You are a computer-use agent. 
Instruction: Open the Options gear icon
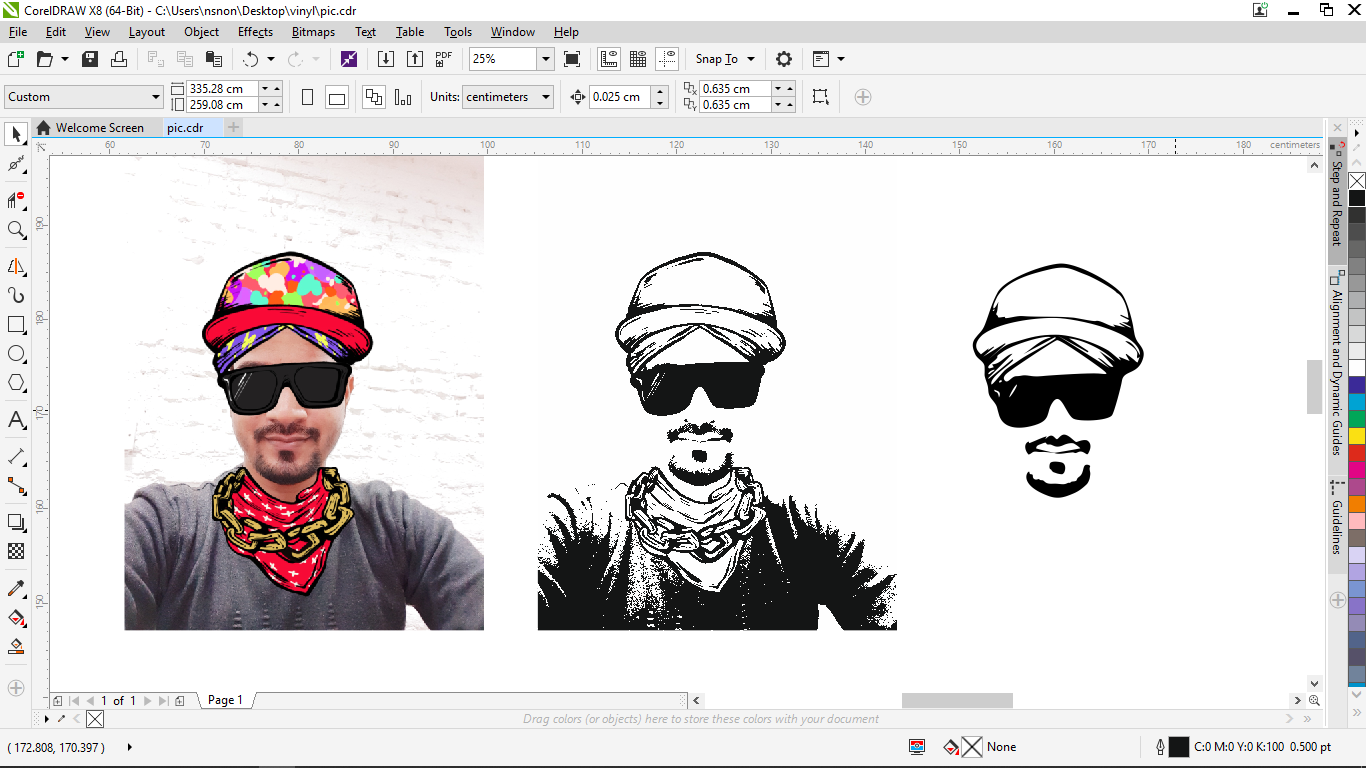click(784, 59)
